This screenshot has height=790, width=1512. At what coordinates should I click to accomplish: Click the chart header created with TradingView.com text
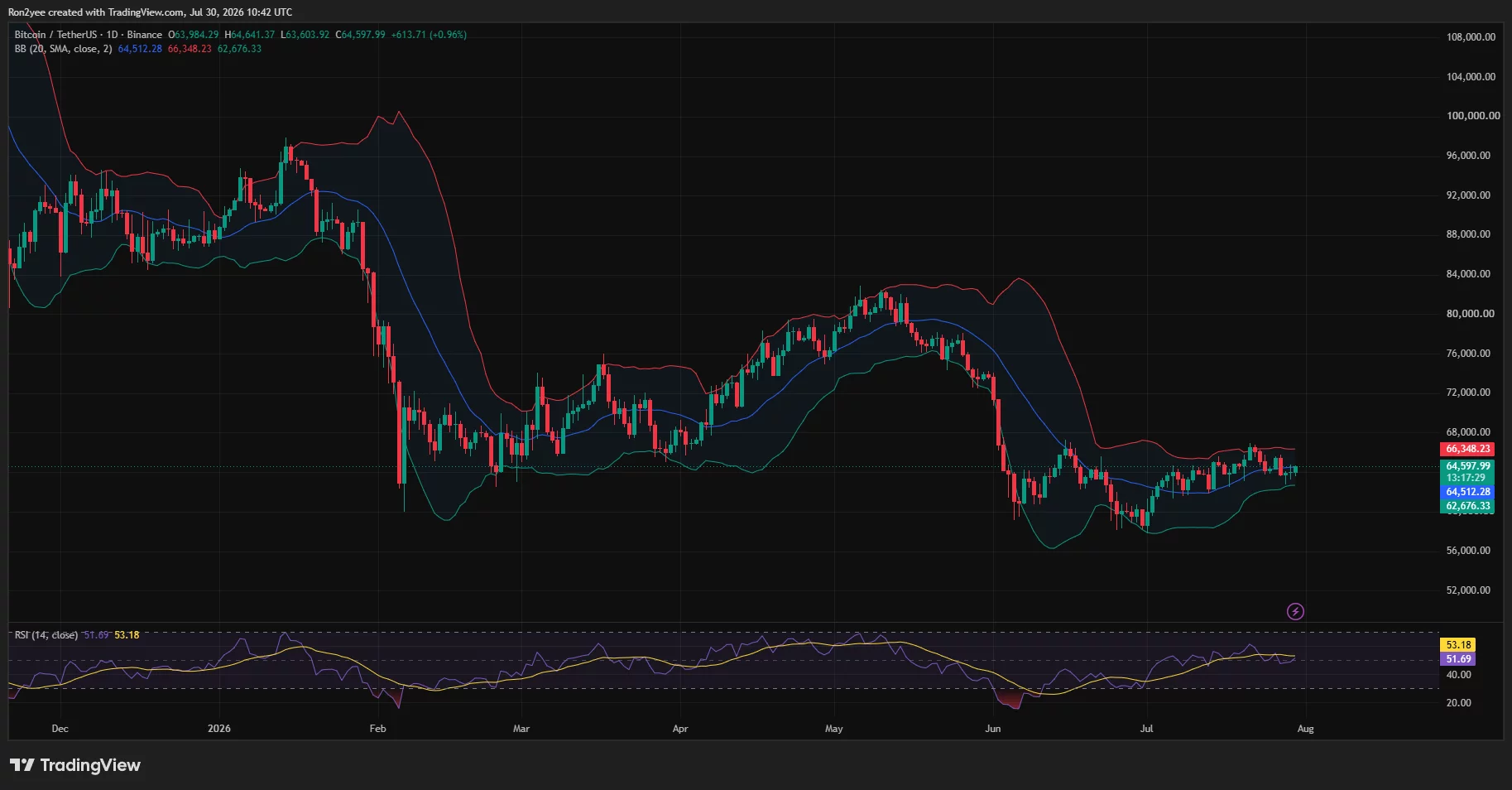click(x=150, y=12)
